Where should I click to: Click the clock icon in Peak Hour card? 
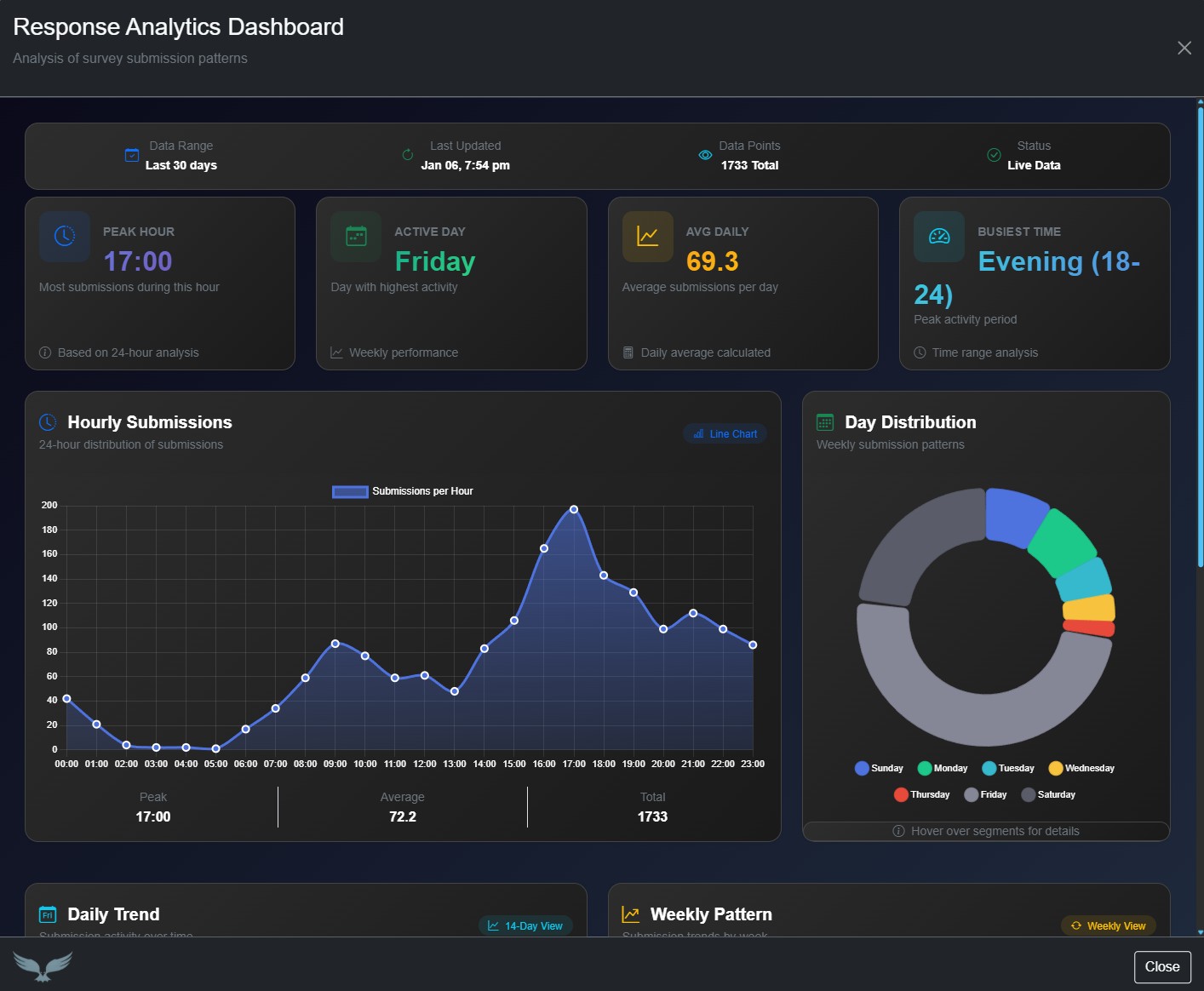tap(65, 236)
